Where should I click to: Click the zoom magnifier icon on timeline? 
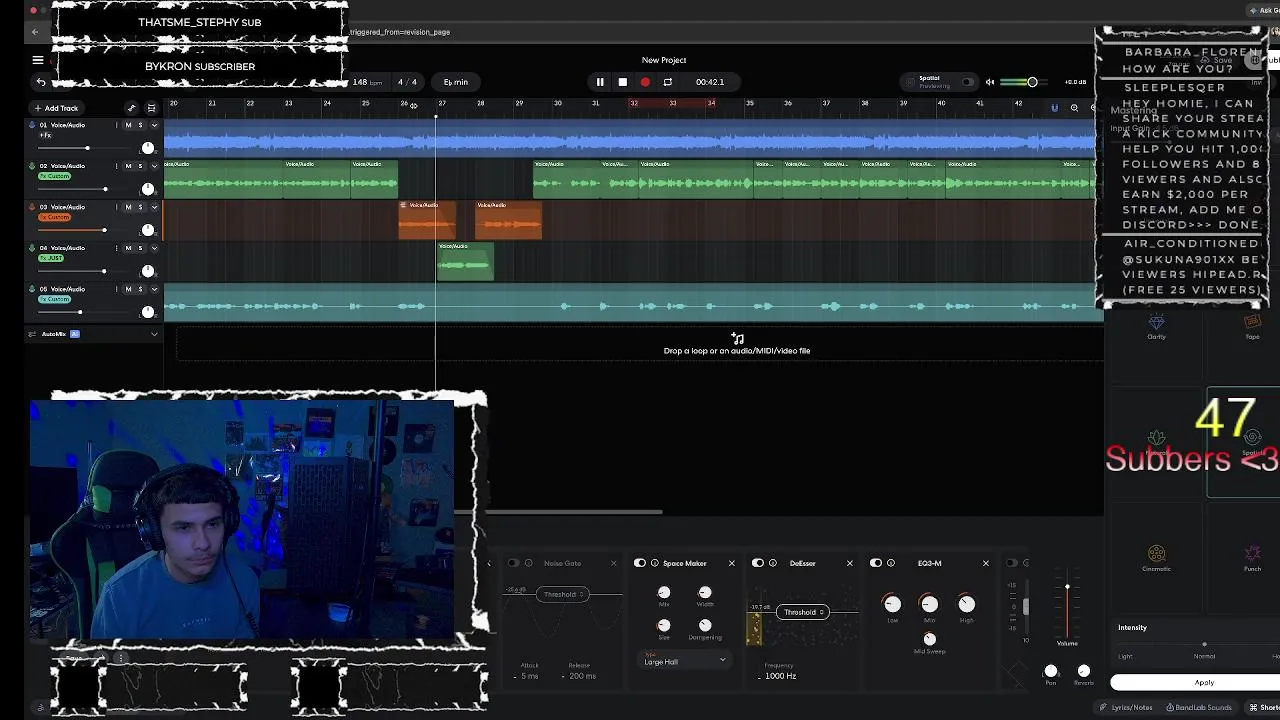point(1074,108)
